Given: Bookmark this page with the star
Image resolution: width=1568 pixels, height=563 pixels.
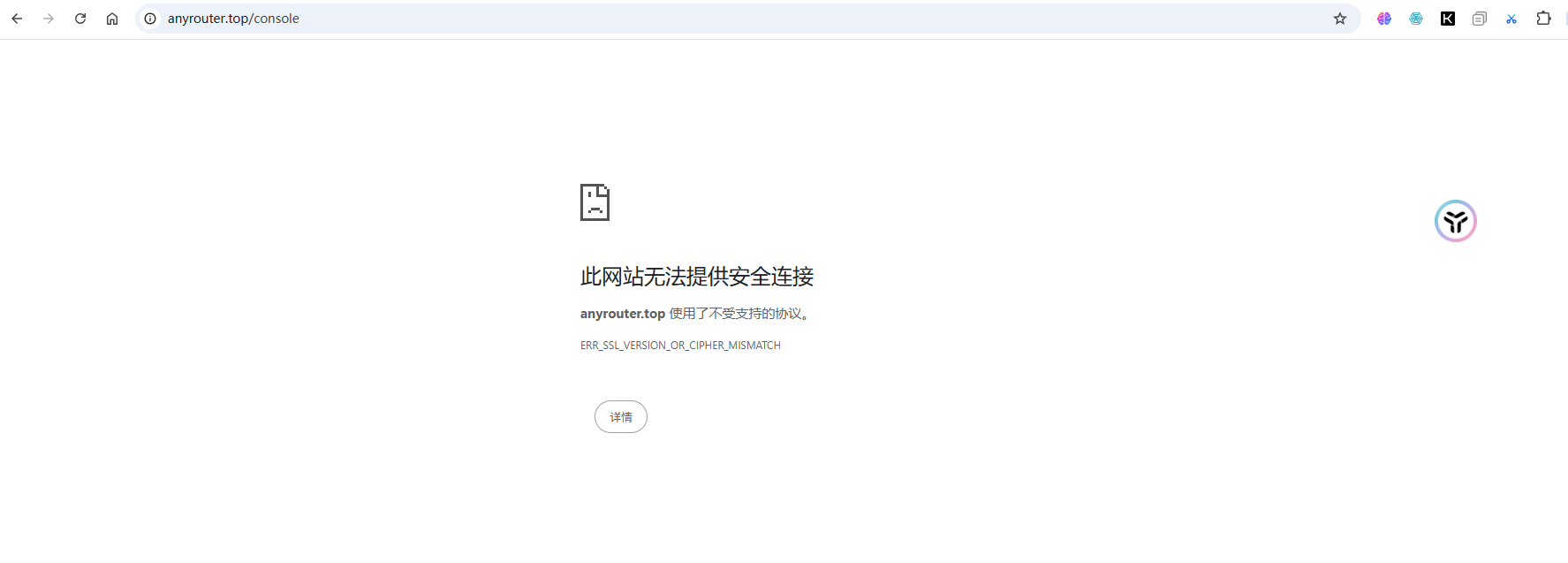Looking at the screenshot, I should [1340, 19].
